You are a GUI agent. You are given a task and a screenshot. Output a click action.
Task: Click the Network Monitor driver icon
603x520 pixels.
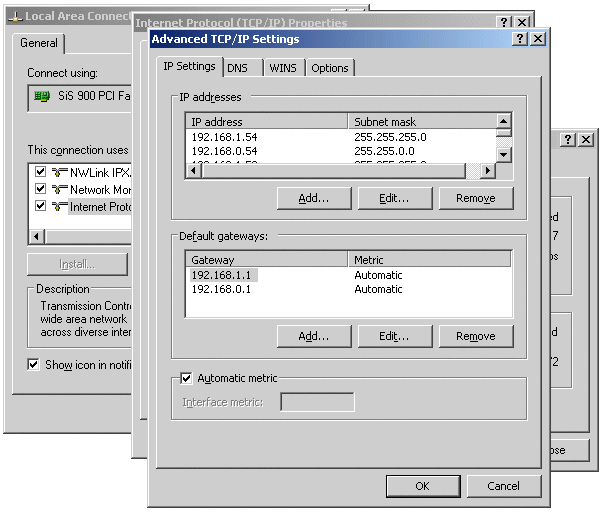tap(60, 189)
